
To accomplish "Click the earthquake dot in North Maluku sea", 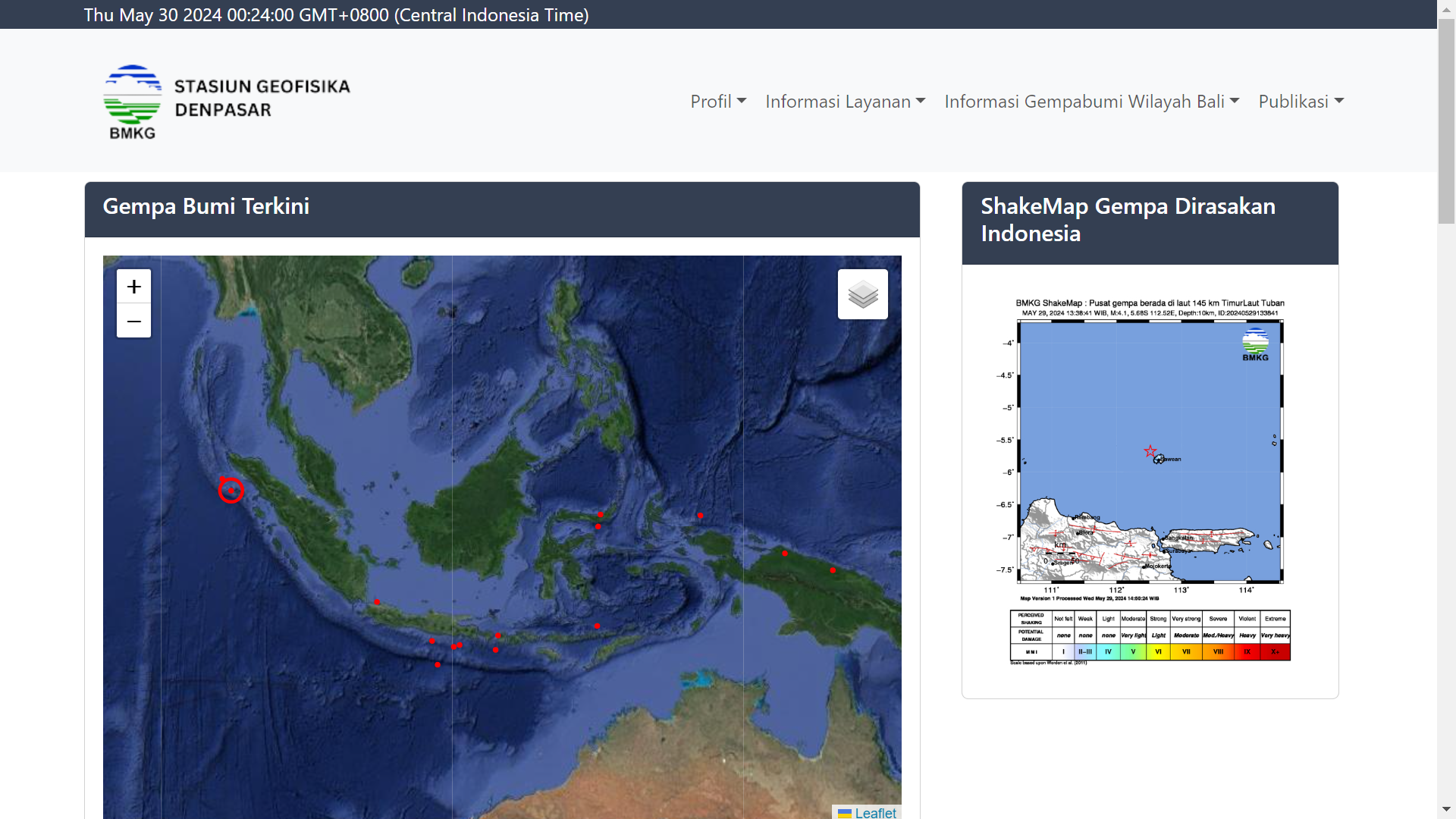I will click(x=700, y=516).
